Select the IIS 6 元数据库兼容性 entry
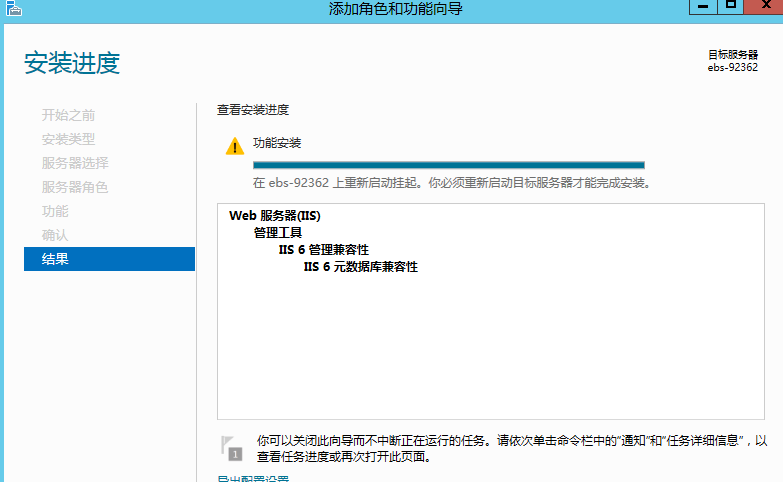Screen dimensions: 783x482 360,267
